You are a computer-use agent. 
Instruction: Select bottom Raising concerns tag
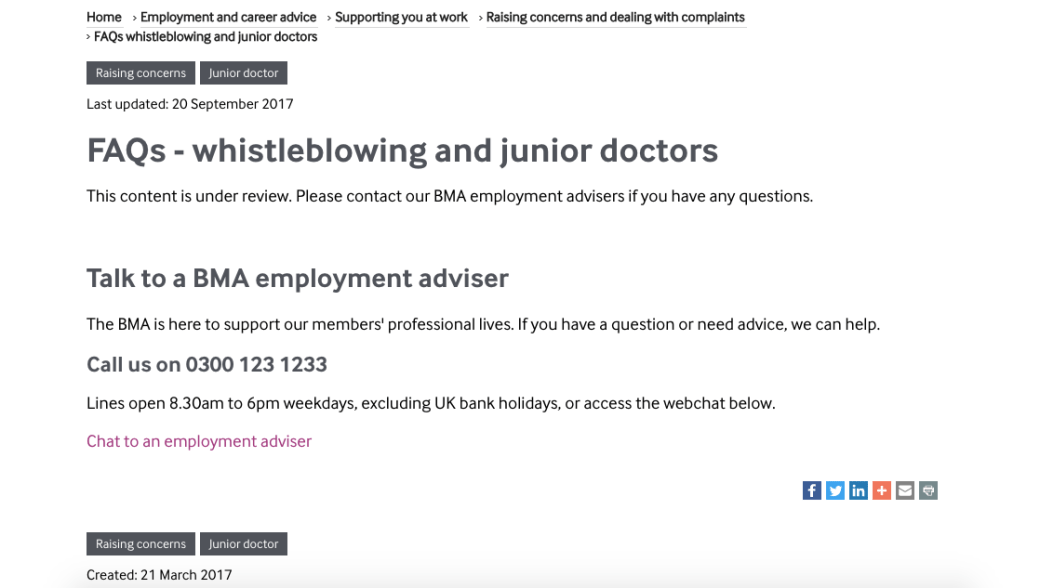tap(141, 544)
